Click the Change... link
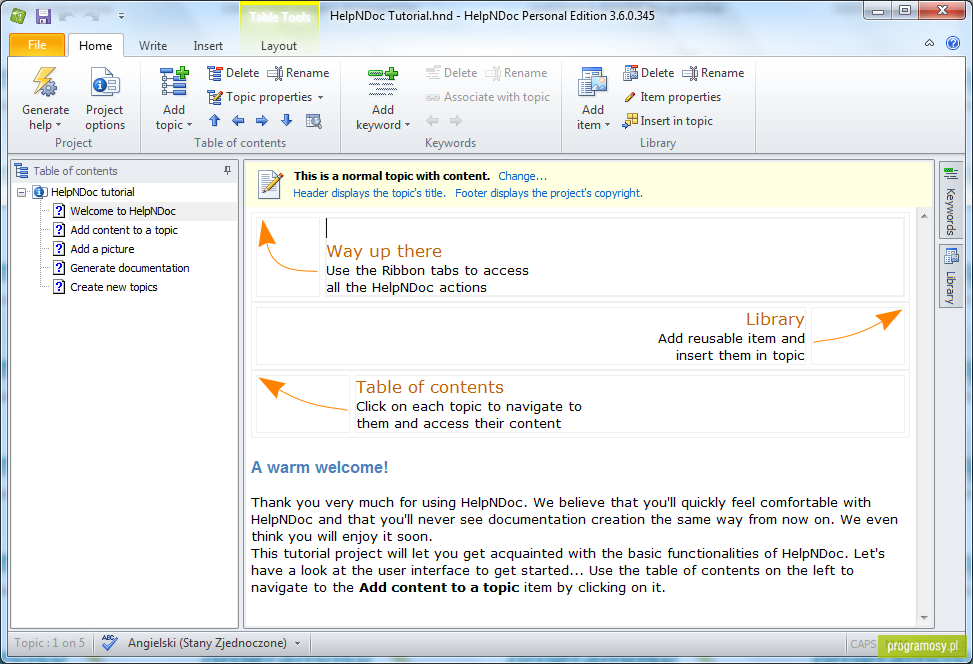The image size is (973, 664). click(x=522, y=176)
